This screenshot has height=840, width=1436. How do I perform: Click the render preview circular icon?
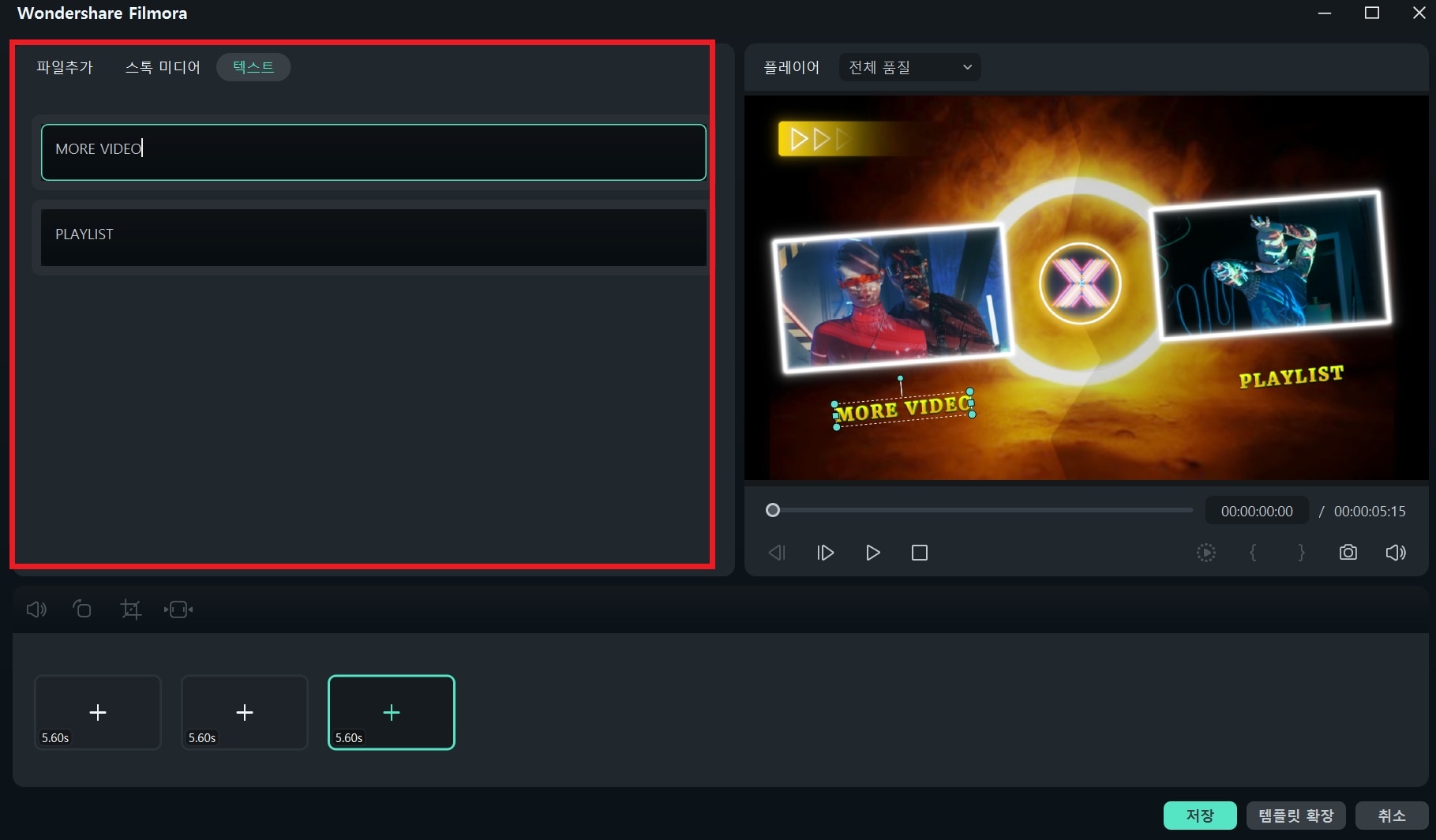coord(1205,553)
